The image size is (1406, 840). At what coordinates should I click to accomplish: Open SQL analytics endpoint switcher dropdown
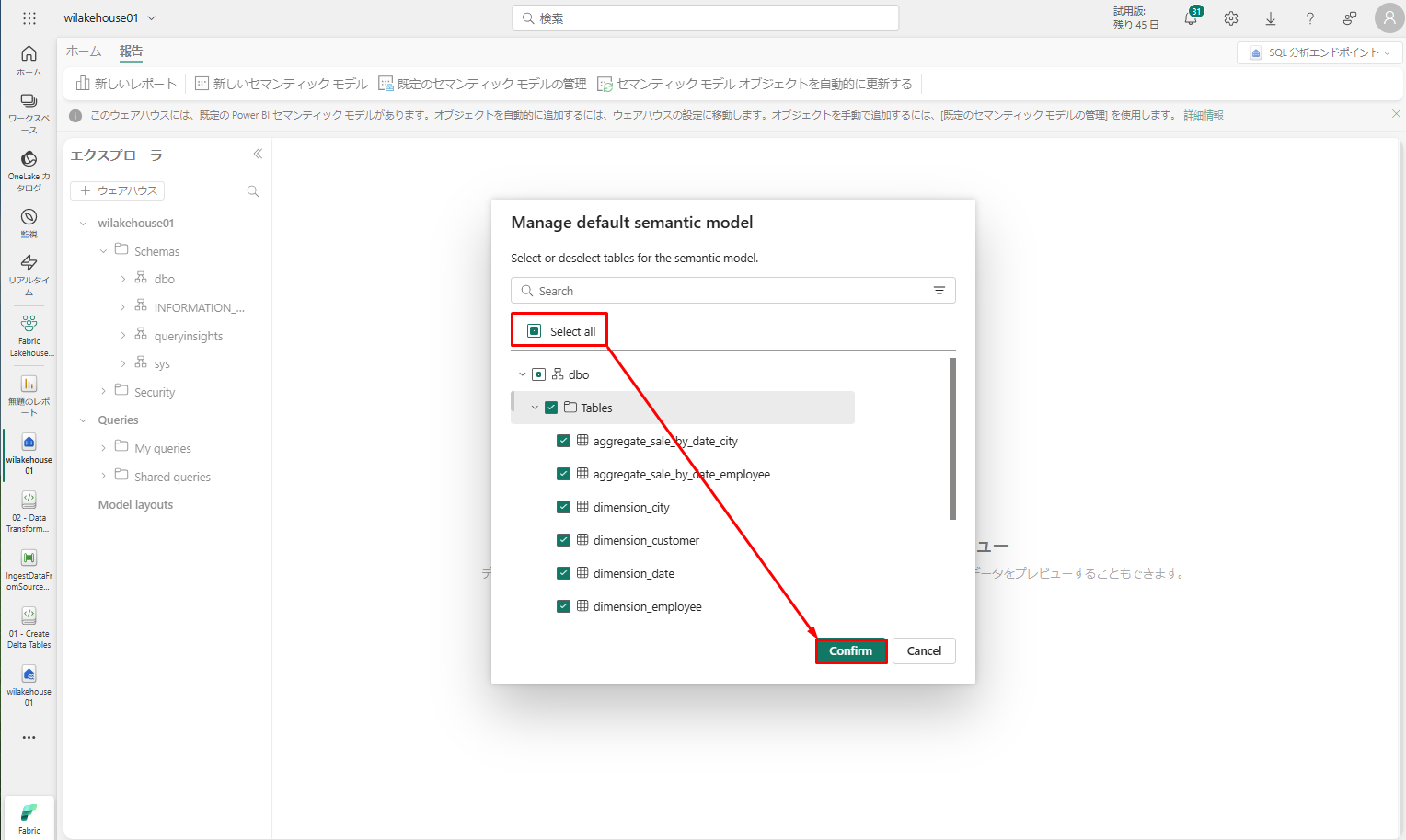pos(1320,53)
